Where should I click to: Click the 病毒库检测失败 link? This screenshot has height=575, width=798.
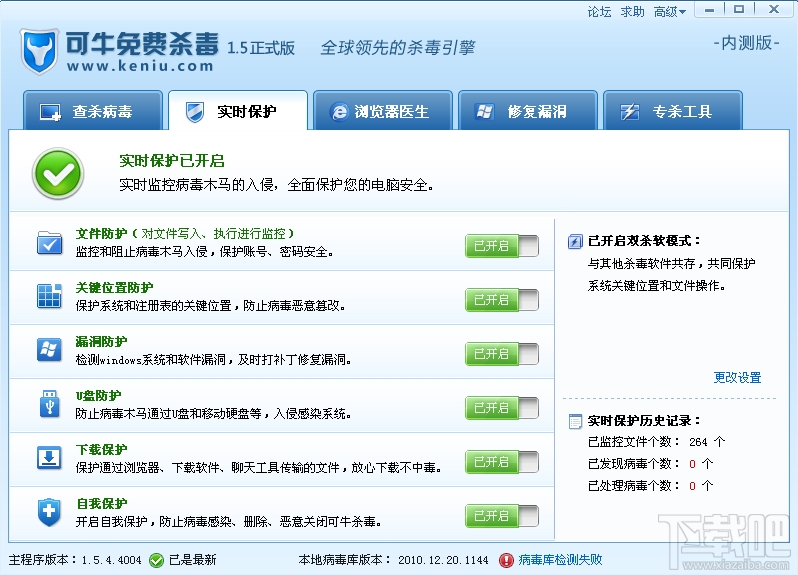[x=560, y=560]
